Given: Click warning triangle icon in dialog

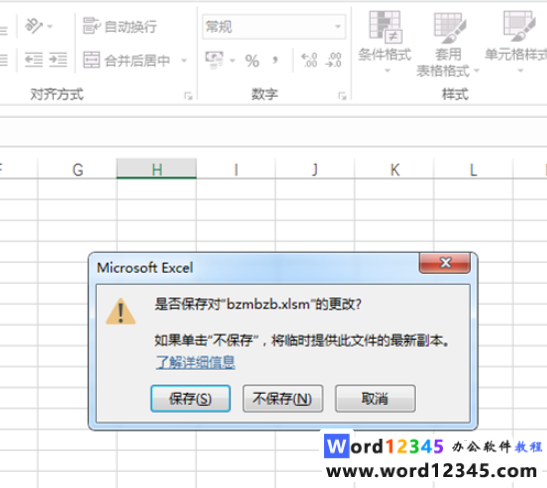Looking at the screenshot, I should pyautogui.click(x=120, y=311).
